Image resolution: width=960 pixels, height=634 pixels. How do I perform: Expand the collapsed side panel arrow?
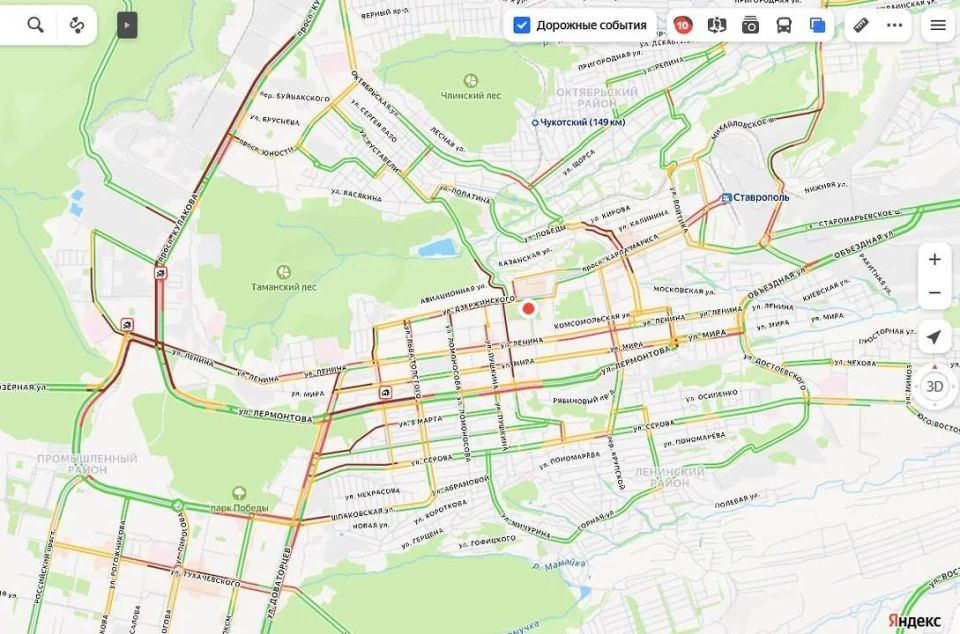[x=127, y=25]
